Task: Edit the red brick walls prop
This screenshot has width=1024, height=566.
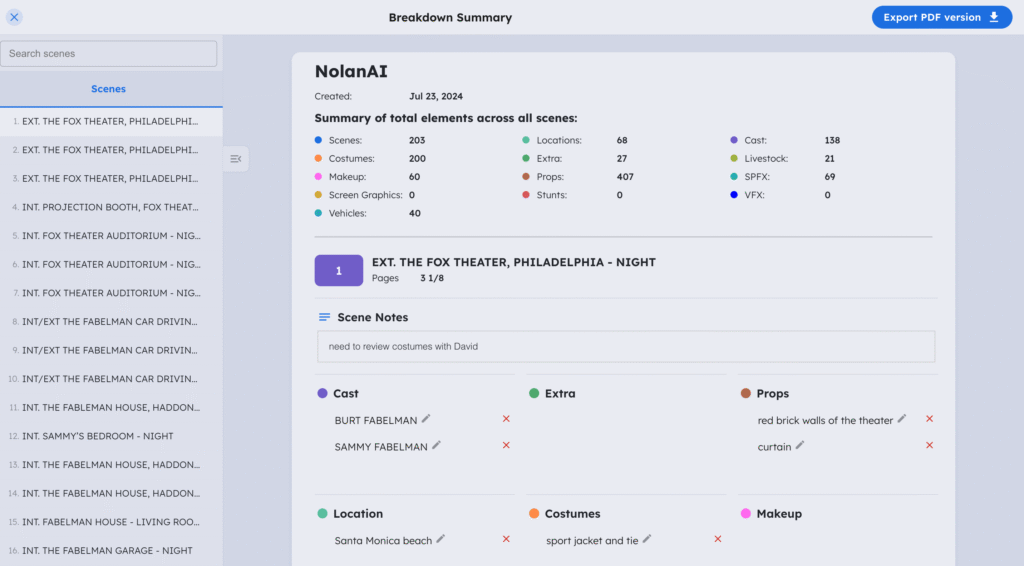Action: 902,419
